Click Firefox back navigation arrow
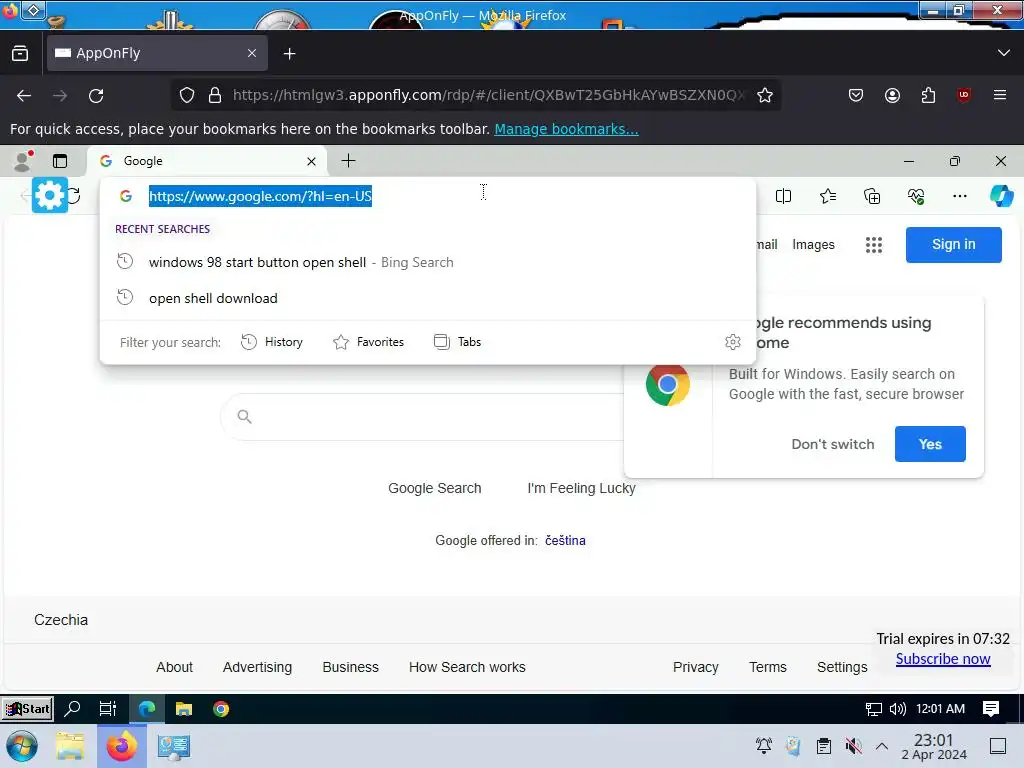The height and width of the screenshot is (768, 1024). (x=24, y=96)
